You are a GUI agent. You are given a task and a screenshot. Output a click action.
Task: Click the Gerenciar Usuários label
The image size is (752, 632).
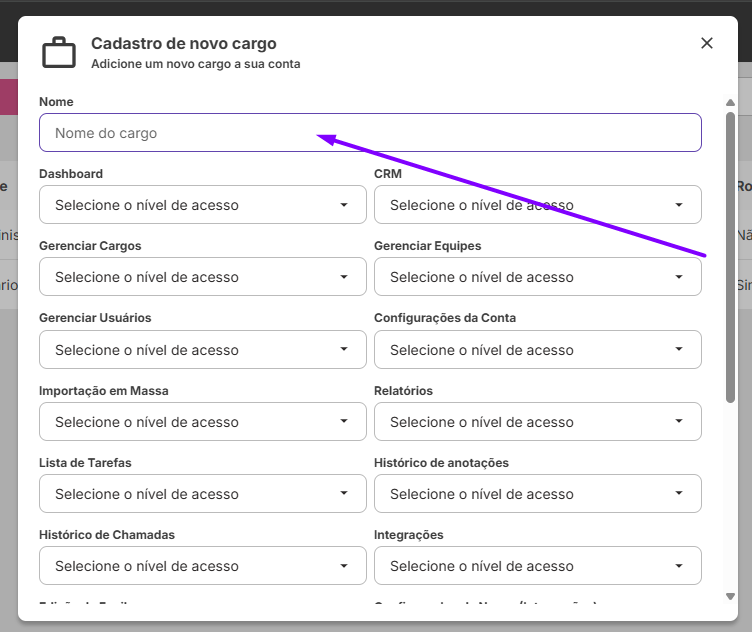95,317
